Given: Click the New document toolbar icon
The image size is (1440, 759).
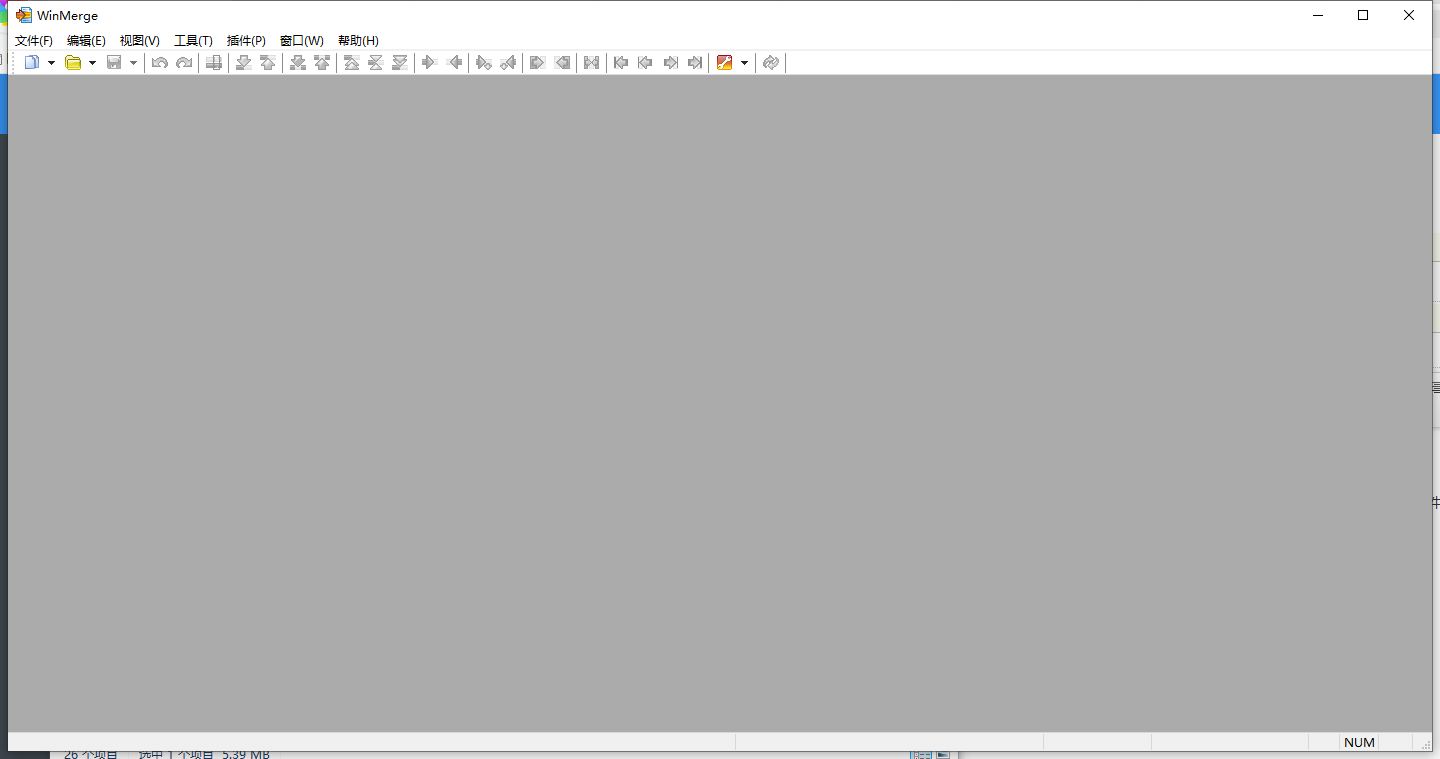Looking at the screenshot, I should 32,63.
